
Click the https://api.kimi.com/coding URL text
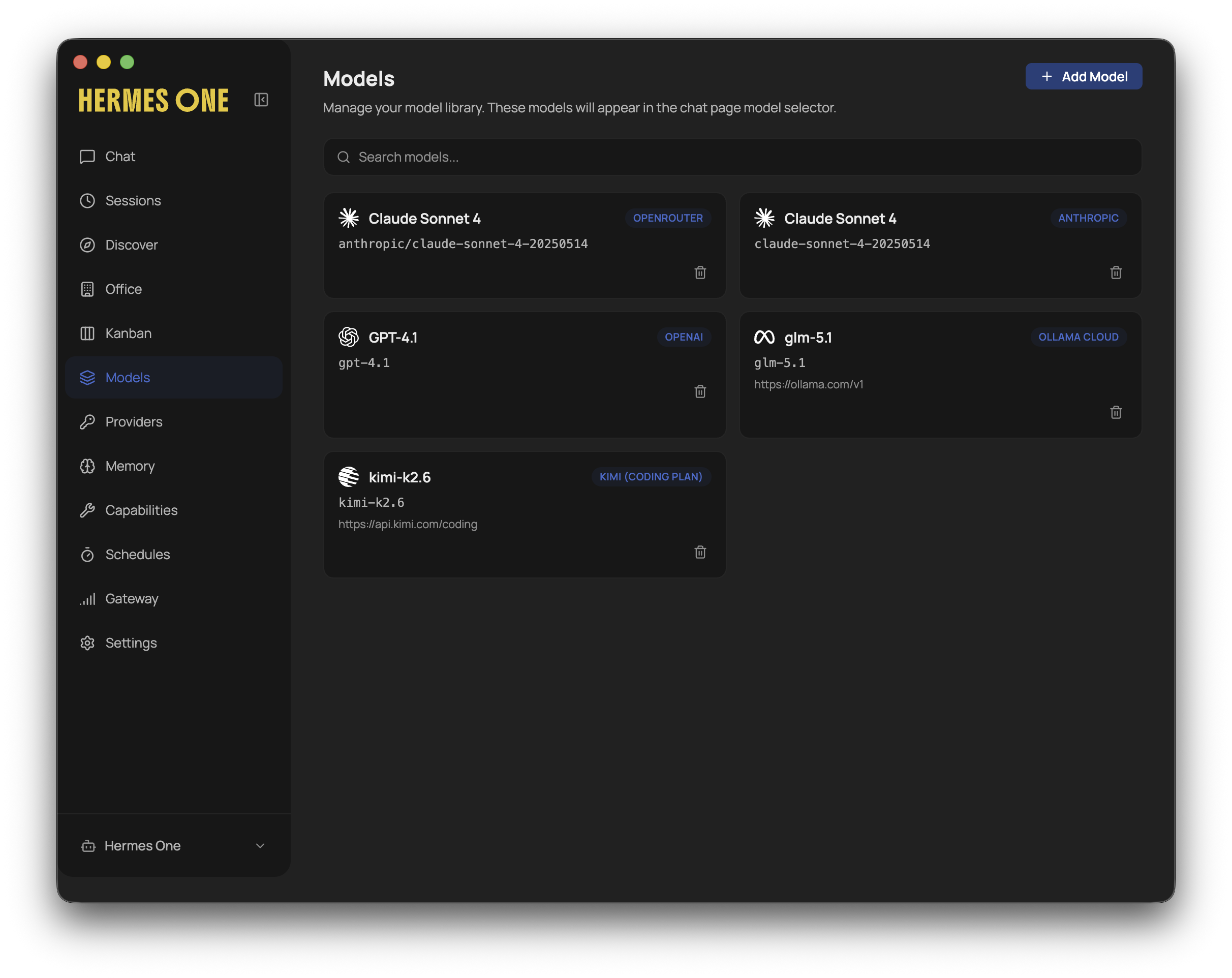(x=408, y=524)
